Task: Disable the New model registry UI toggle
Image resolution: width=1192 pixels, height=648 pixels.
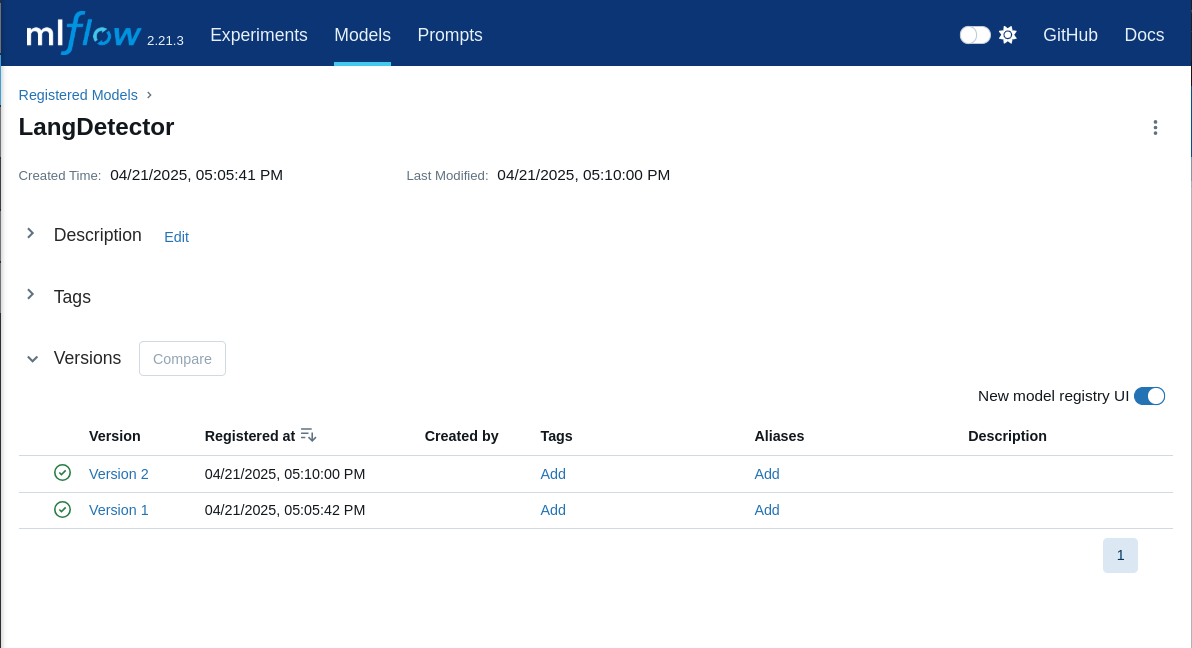Action: point(1149,396)
